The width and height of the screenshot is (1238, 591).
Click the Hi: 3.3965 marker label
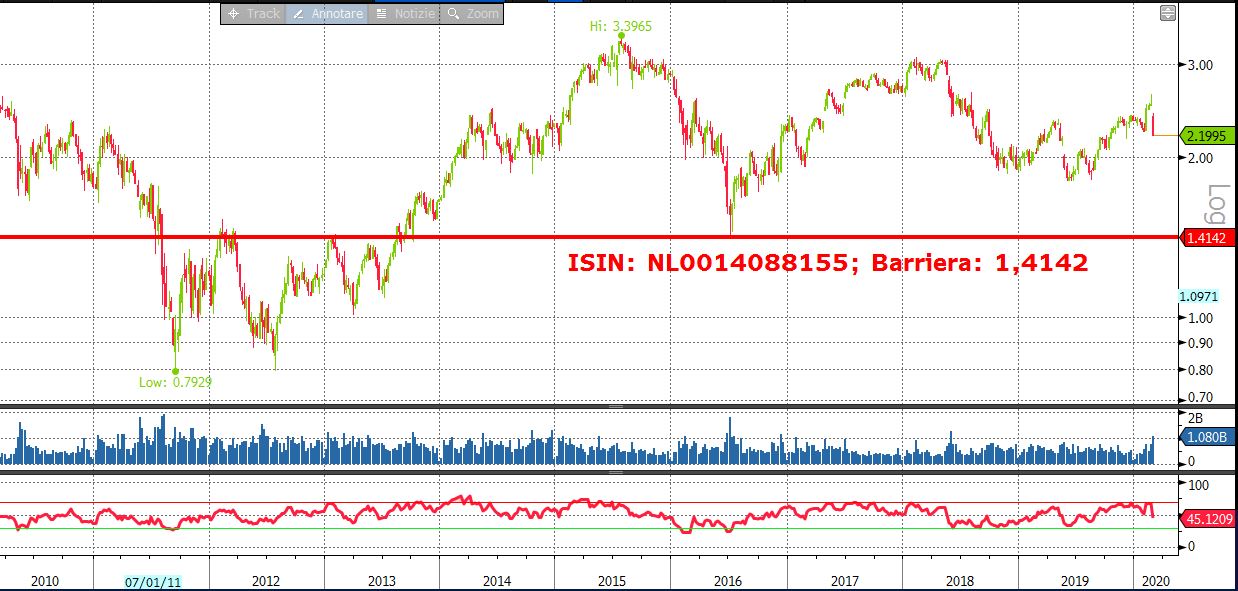pos(621,26)
